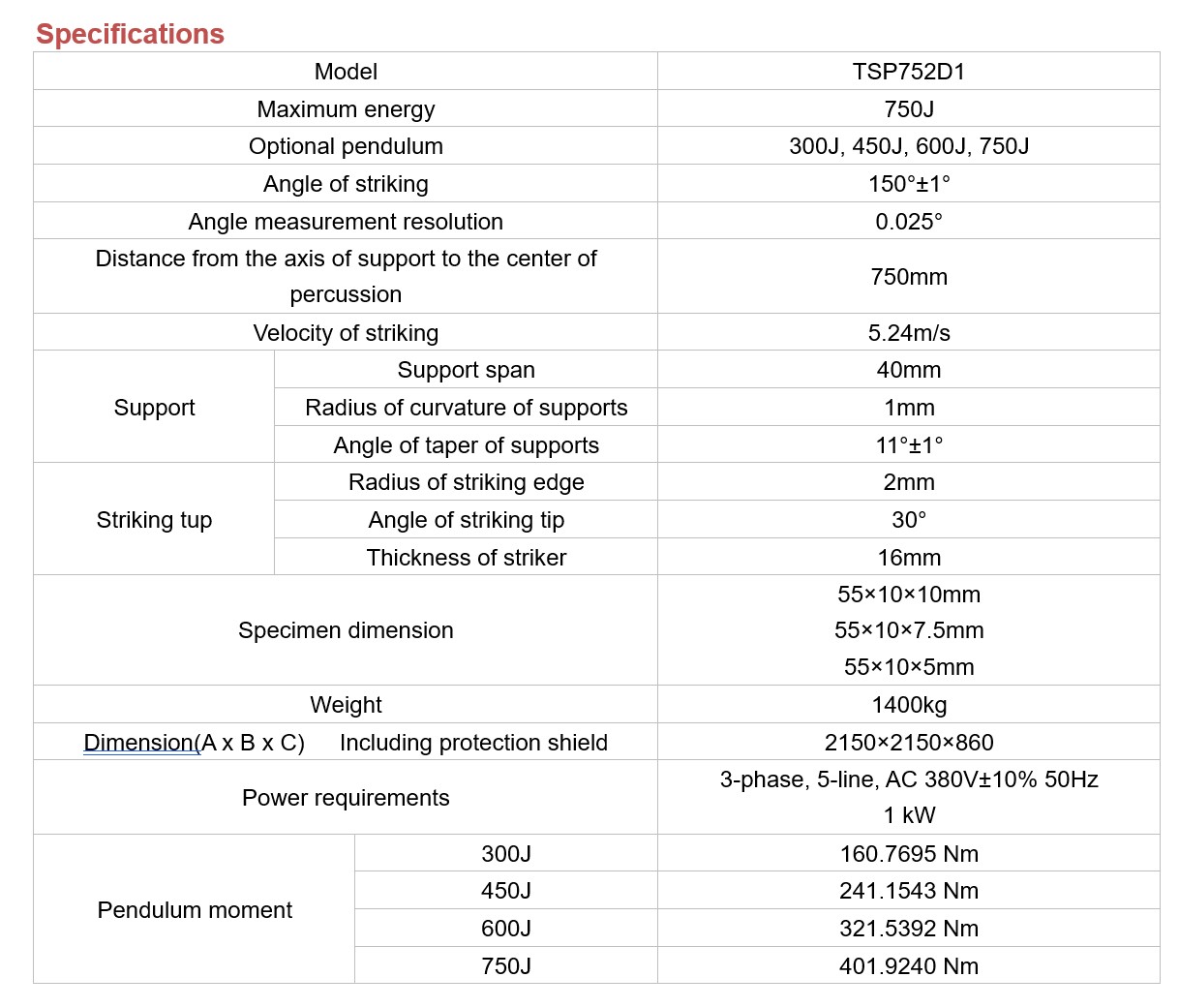Click the Radius of curvature of supports label
Viewport: 1179px width, 1008px height.
point(466,408)
